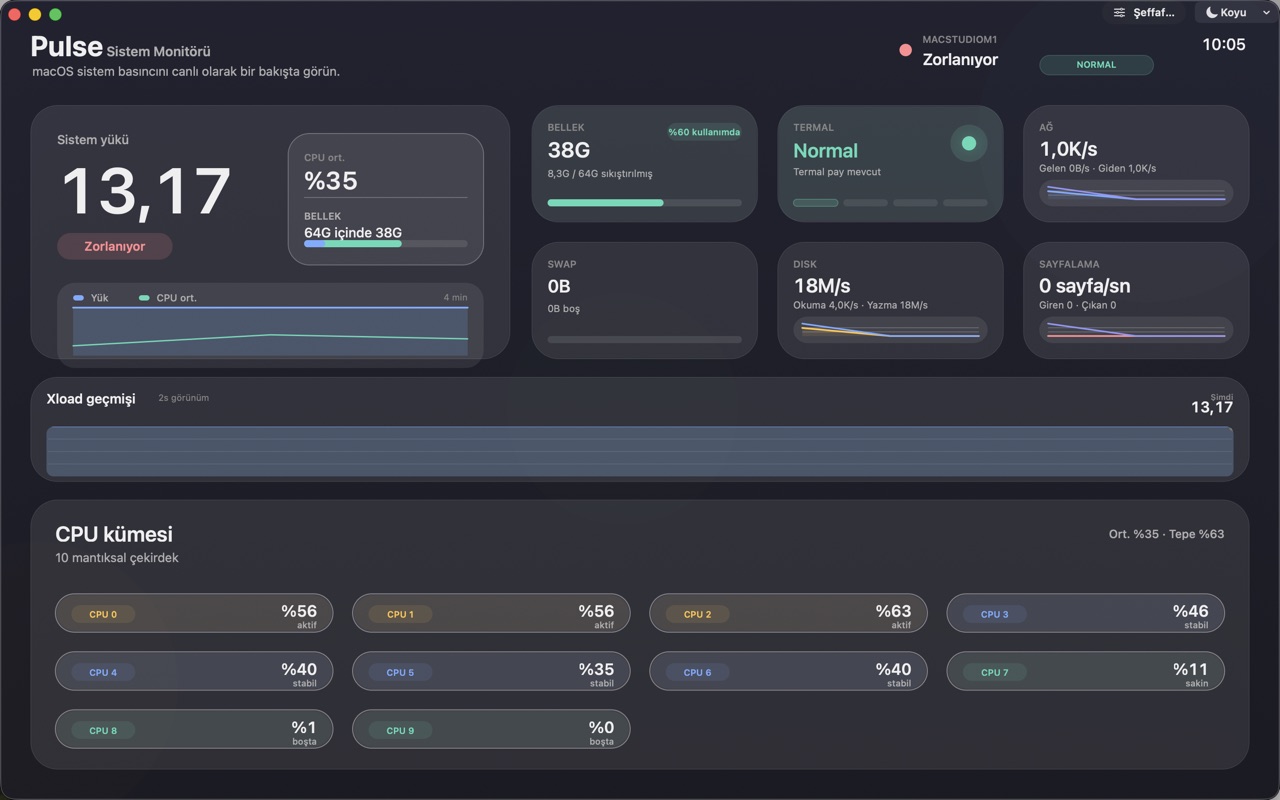Click the '0 sayfa/sn' paging value
1280x800 pixels.
click(1085, 286)
